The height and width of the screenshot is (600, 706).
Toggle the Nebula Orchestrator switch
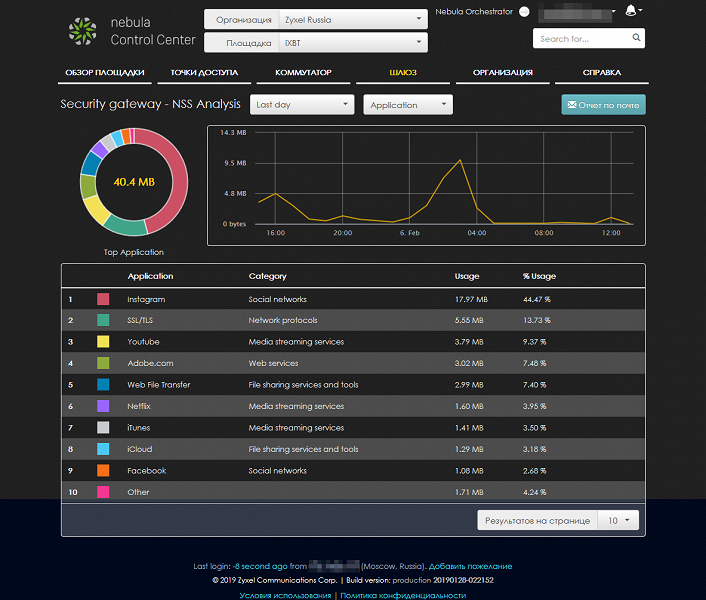click(525, 12)
